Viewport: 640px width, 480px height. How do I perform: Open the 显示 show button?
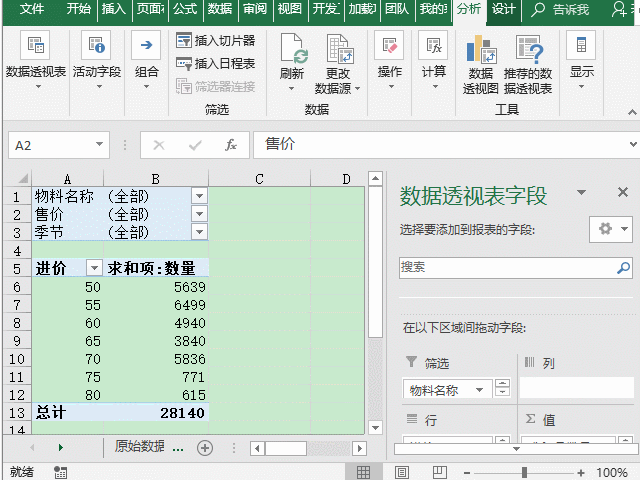point(582,60)
